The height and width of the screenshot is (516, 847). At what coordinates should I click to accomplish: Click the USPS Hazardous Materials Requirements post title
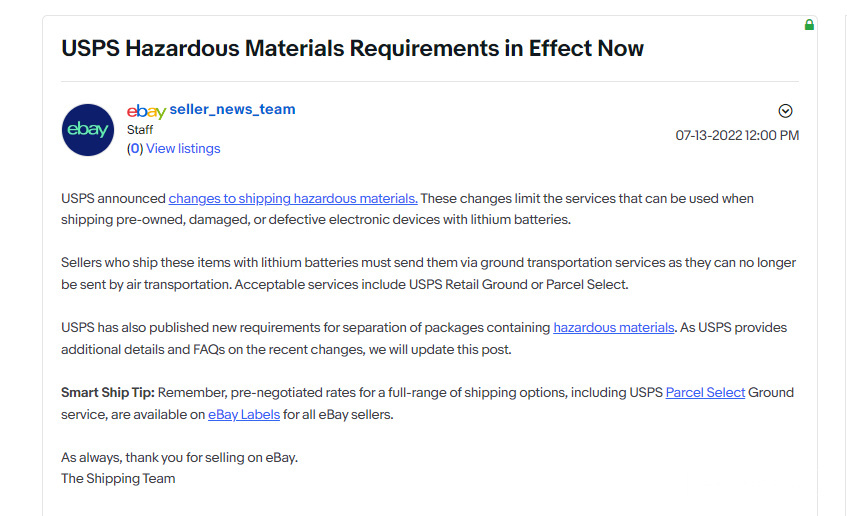352,48
